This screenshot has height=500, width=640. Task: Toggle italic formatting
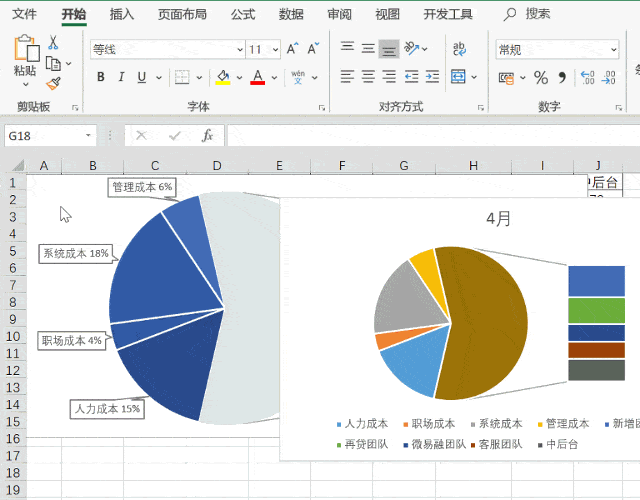pos(121,77)
